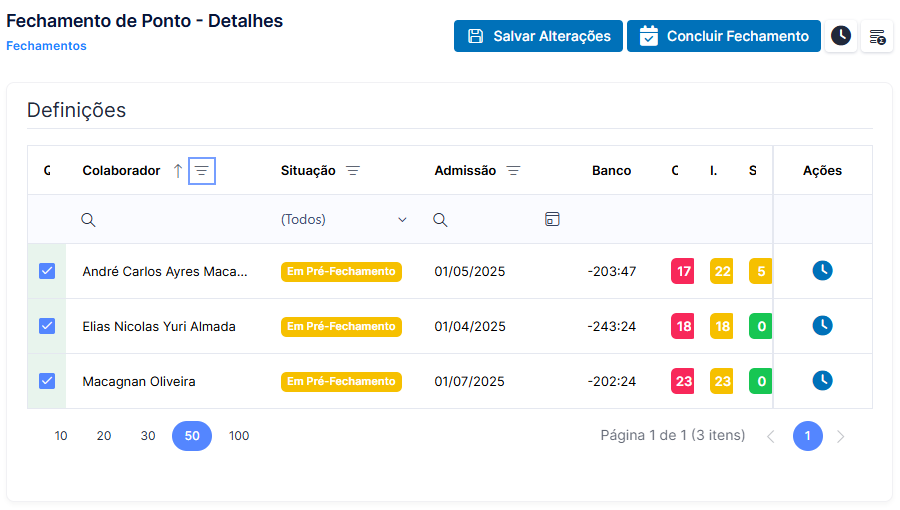Click name André Carlos Ayres Maca...
Screen dimensions: 900x510
click(x=165, y=271)
